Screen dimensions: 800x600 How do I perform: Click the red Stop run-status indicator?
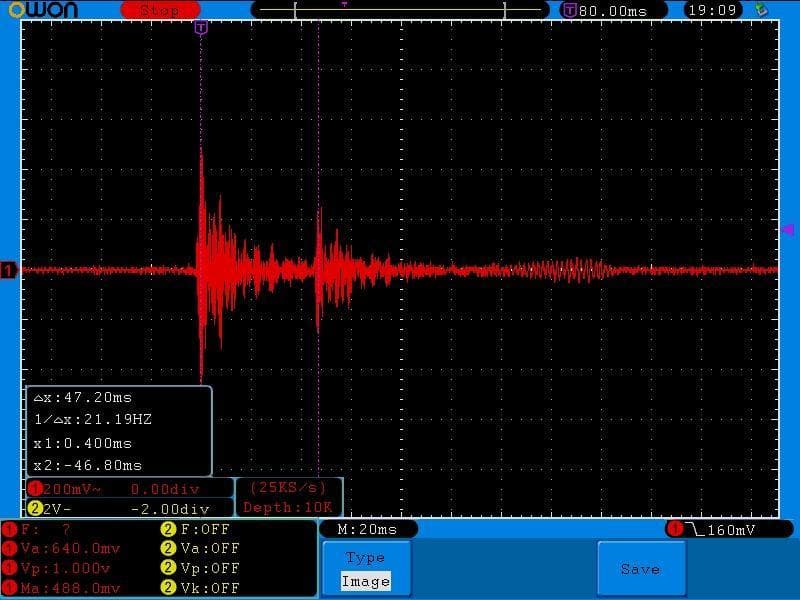(x=159, y=10)
